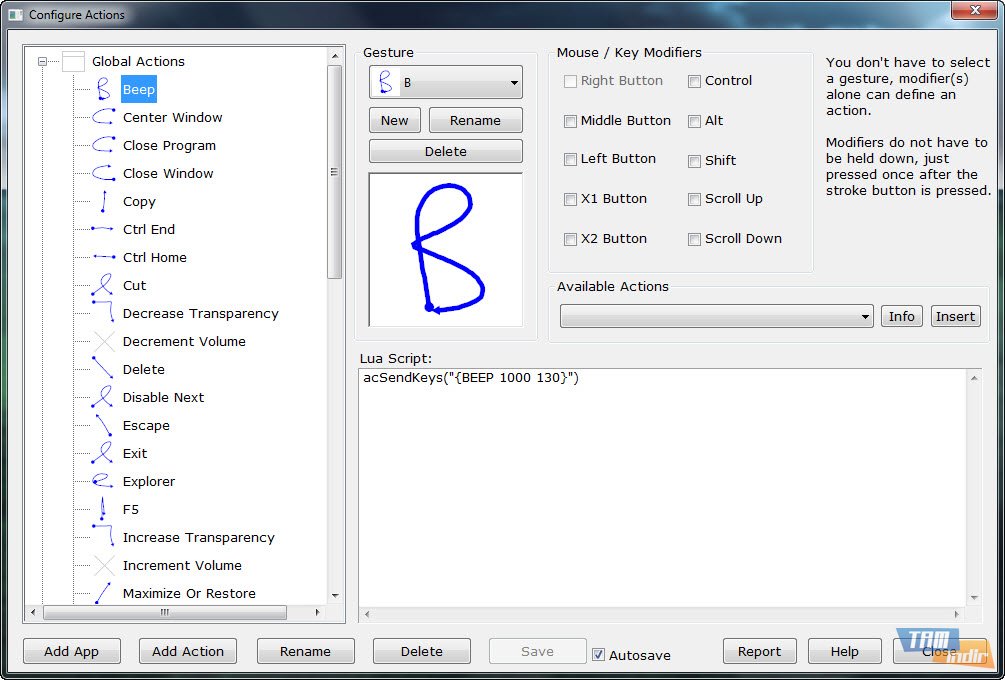Click the Lua Script scroll down arrow
Viewport: 1005px width, 680px height.
pyautogui.click(x=974, y=598)
